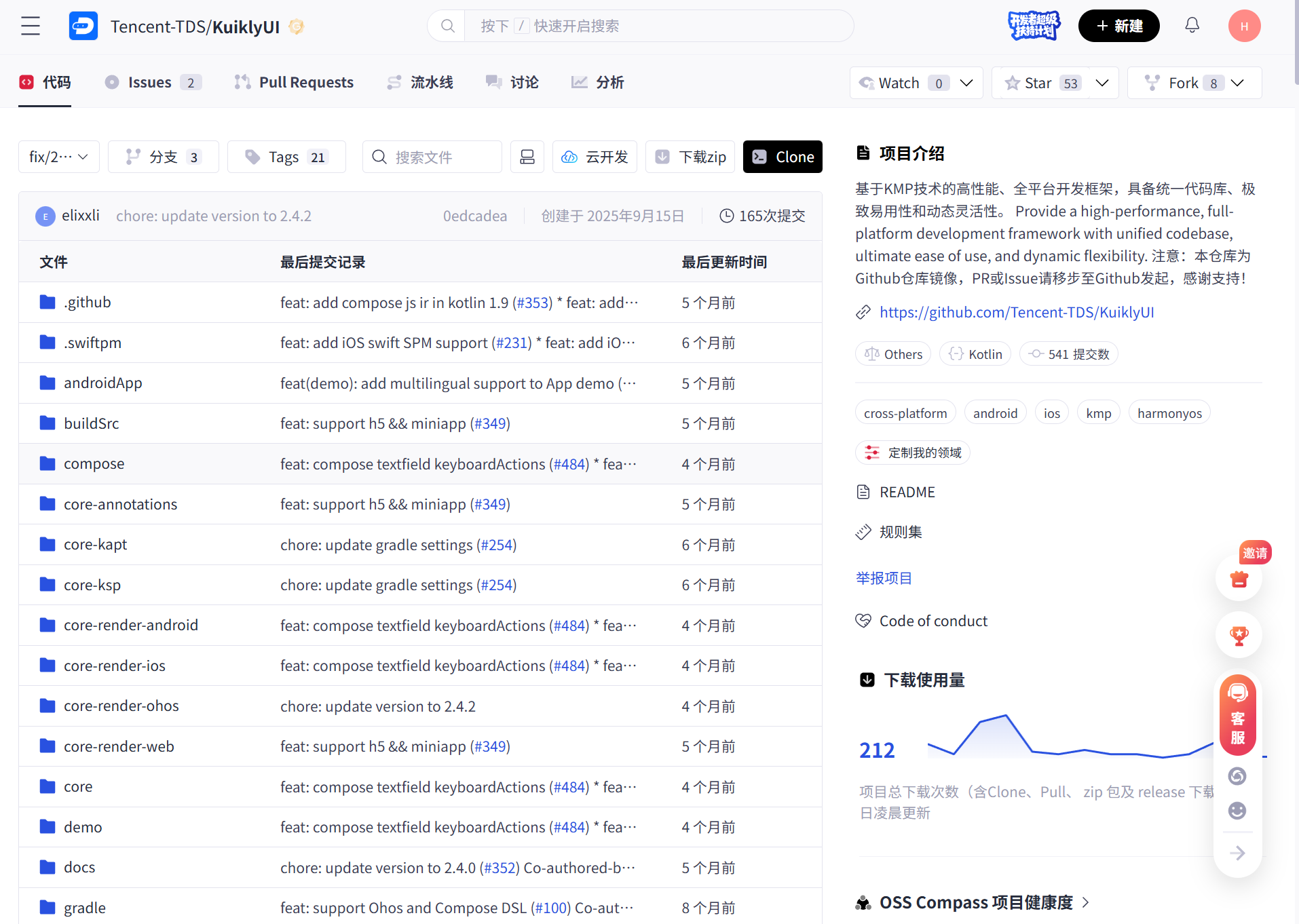The image size is (1299, 924).
Task: Open the Watch options dropdown arrow
Action: (x=966, y=83)
